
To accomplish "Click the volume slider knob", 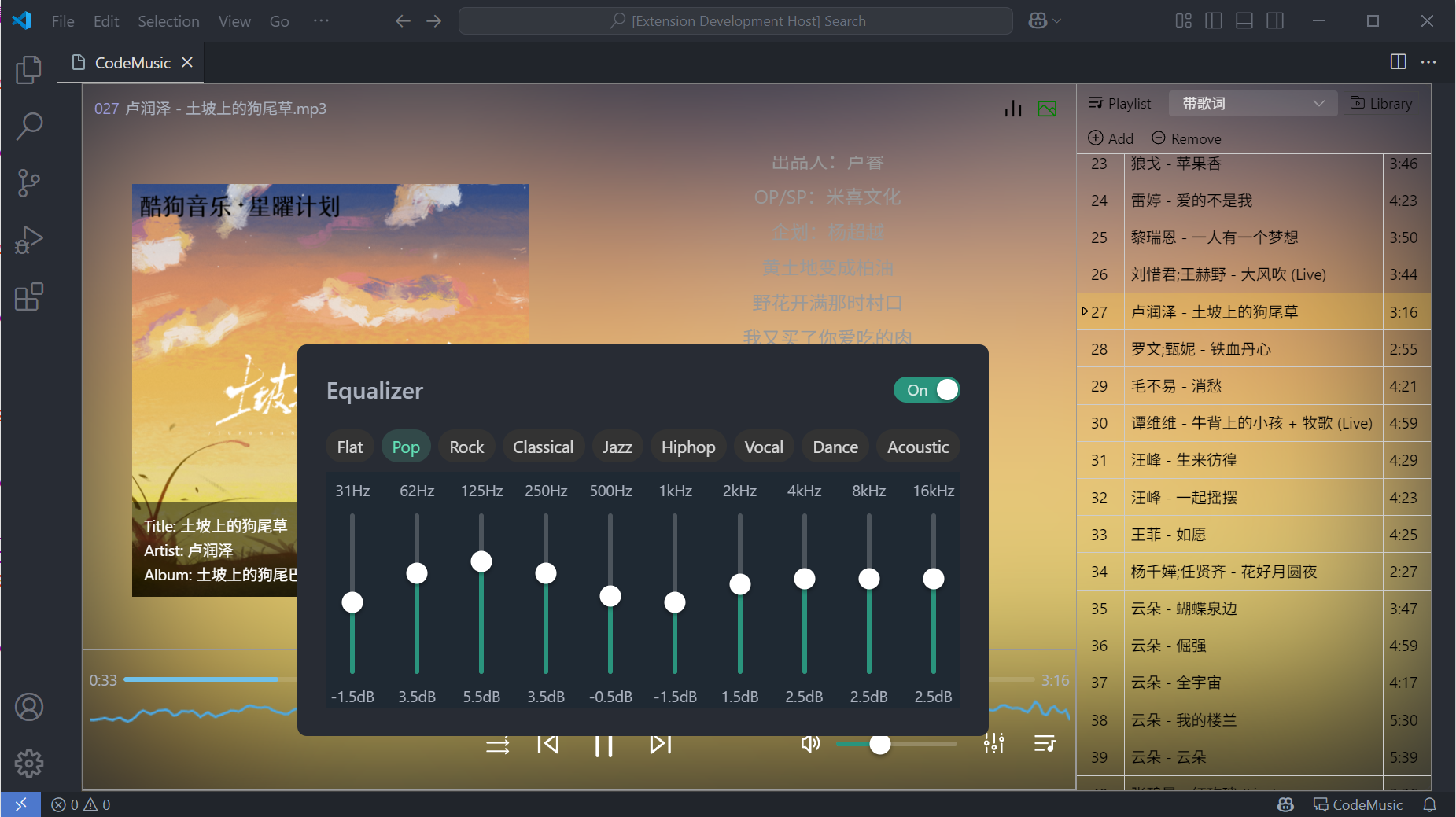I will point(880,744).
